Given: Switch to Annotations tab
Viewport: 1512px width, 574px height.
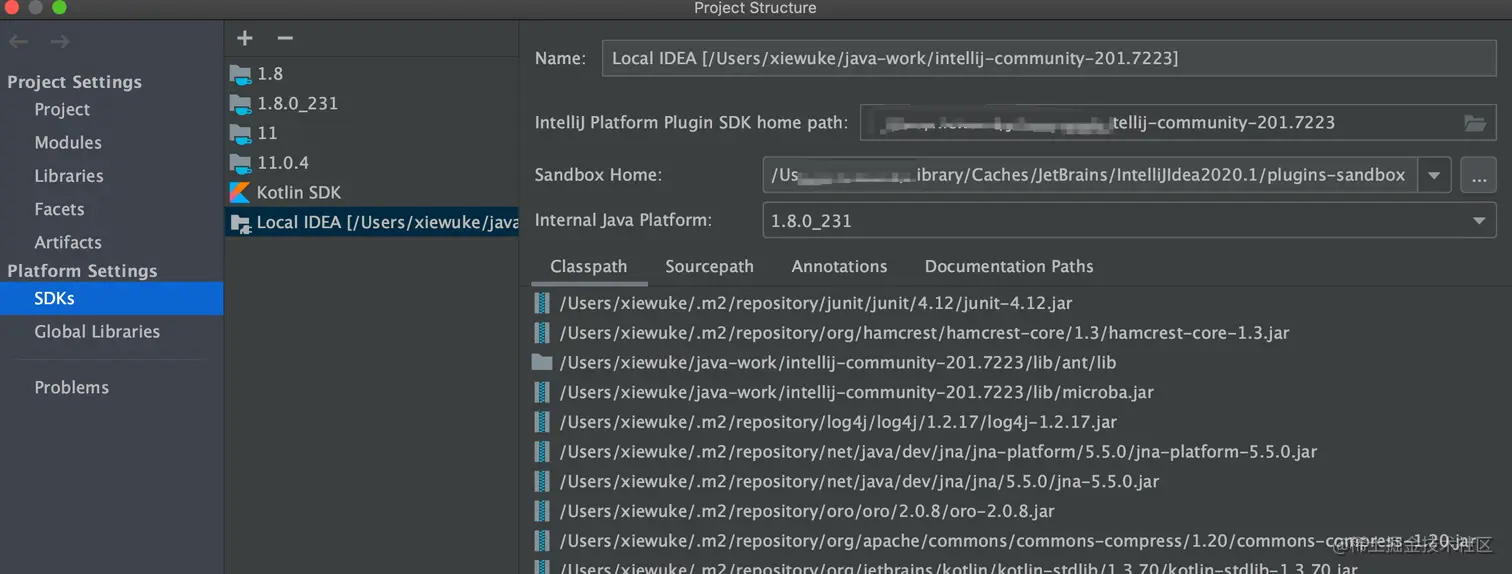Looking at the screenshot, I should click(839, 267).
